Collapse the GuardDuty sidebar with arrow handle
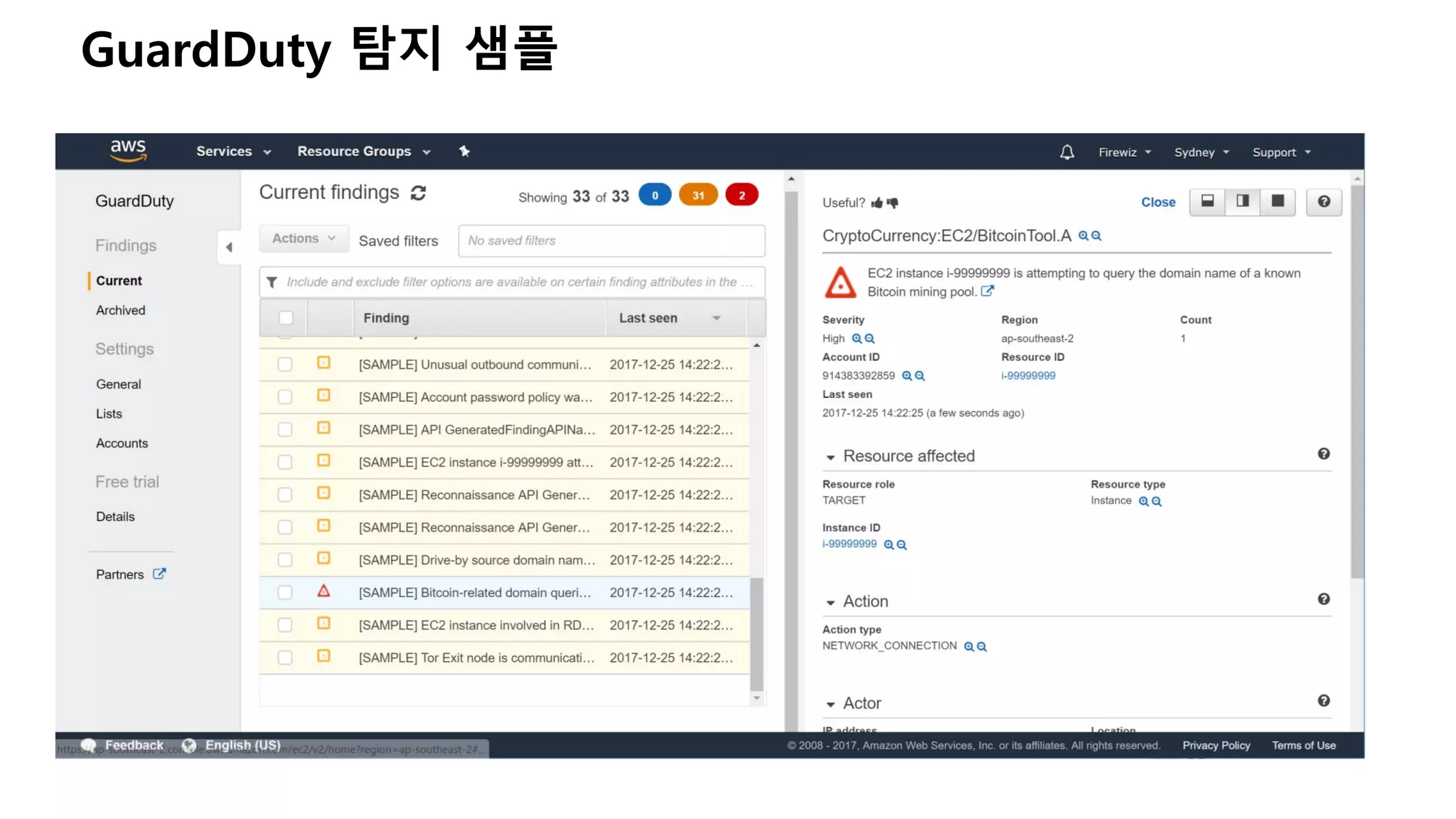Image resolution: width=1456 pixels, height=819 pixels. 229,247
